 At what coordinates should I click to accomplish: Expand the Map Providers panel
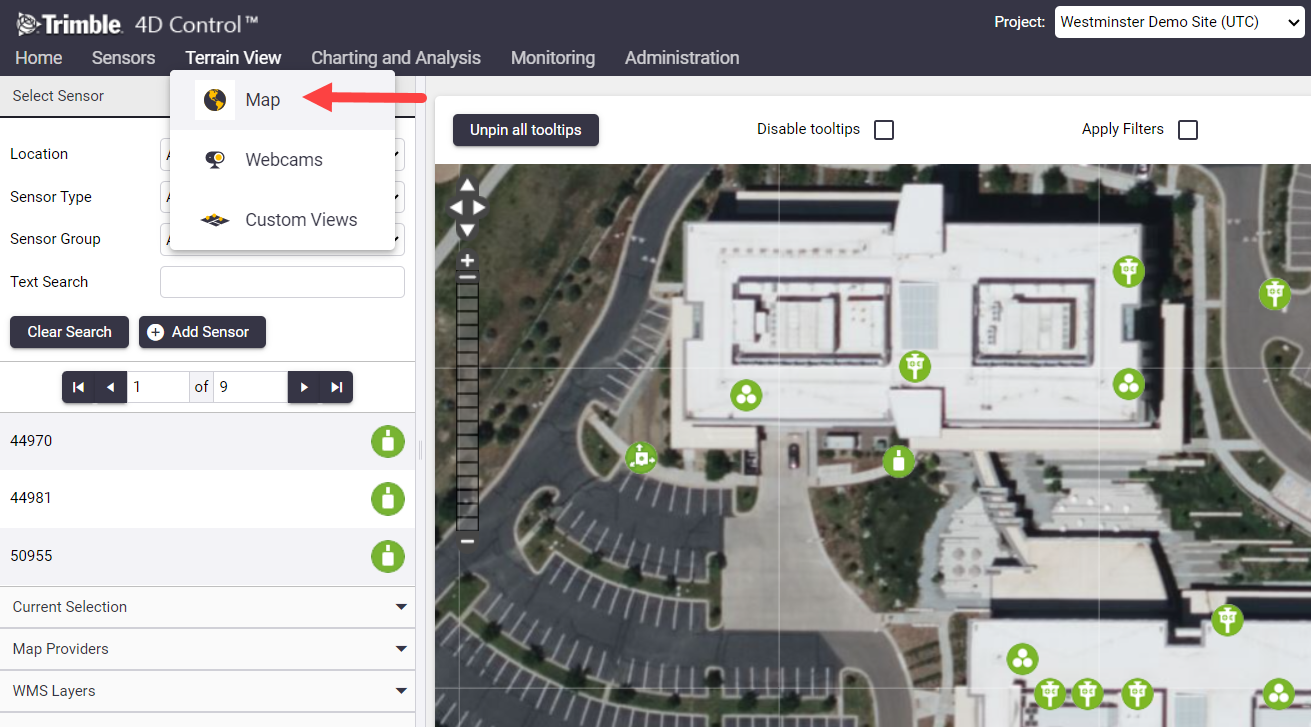(207, 649)
